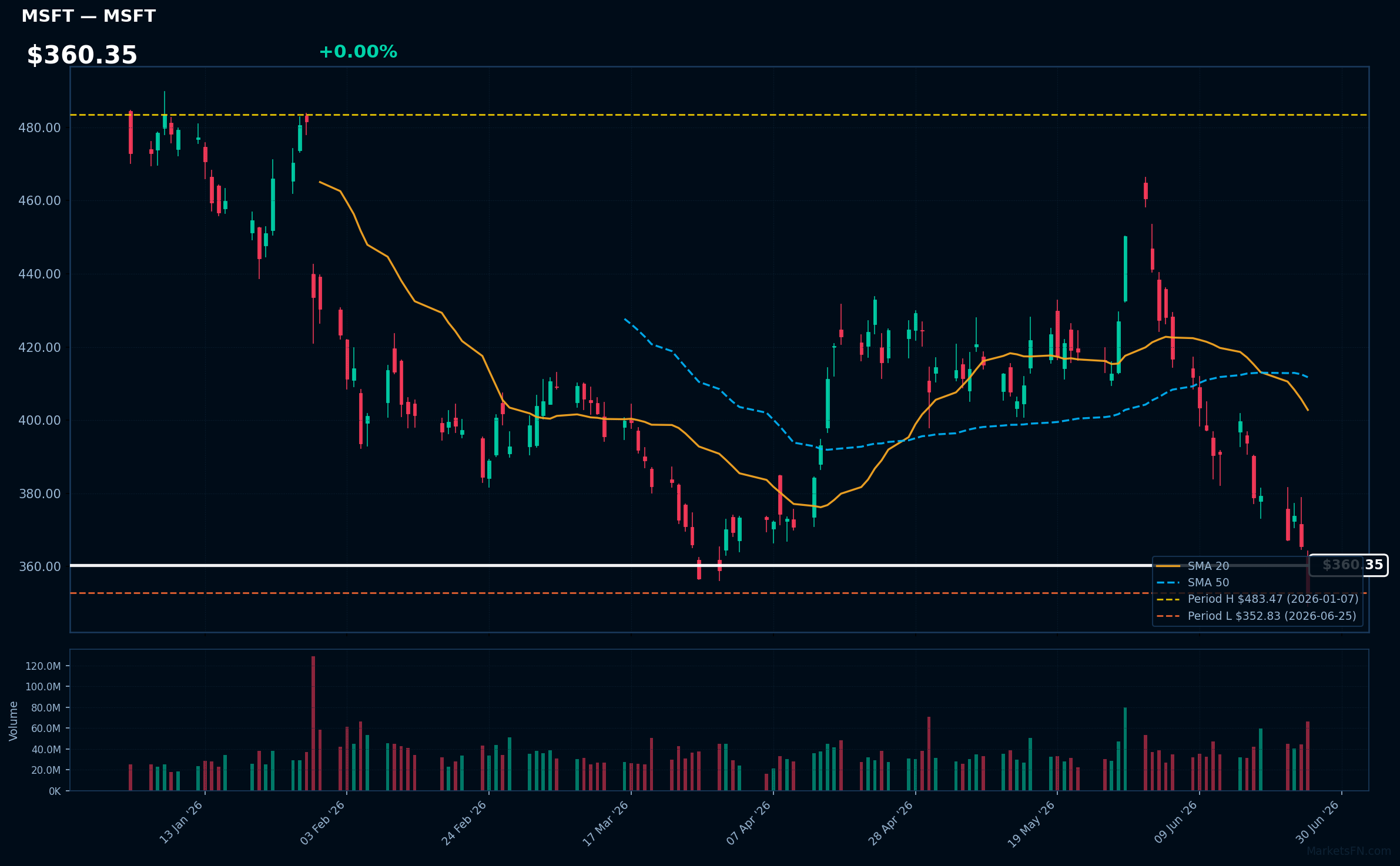Screen dimensions: 1400x866
Task: Click the 440.00 price axis label
Action: (39, 274)
